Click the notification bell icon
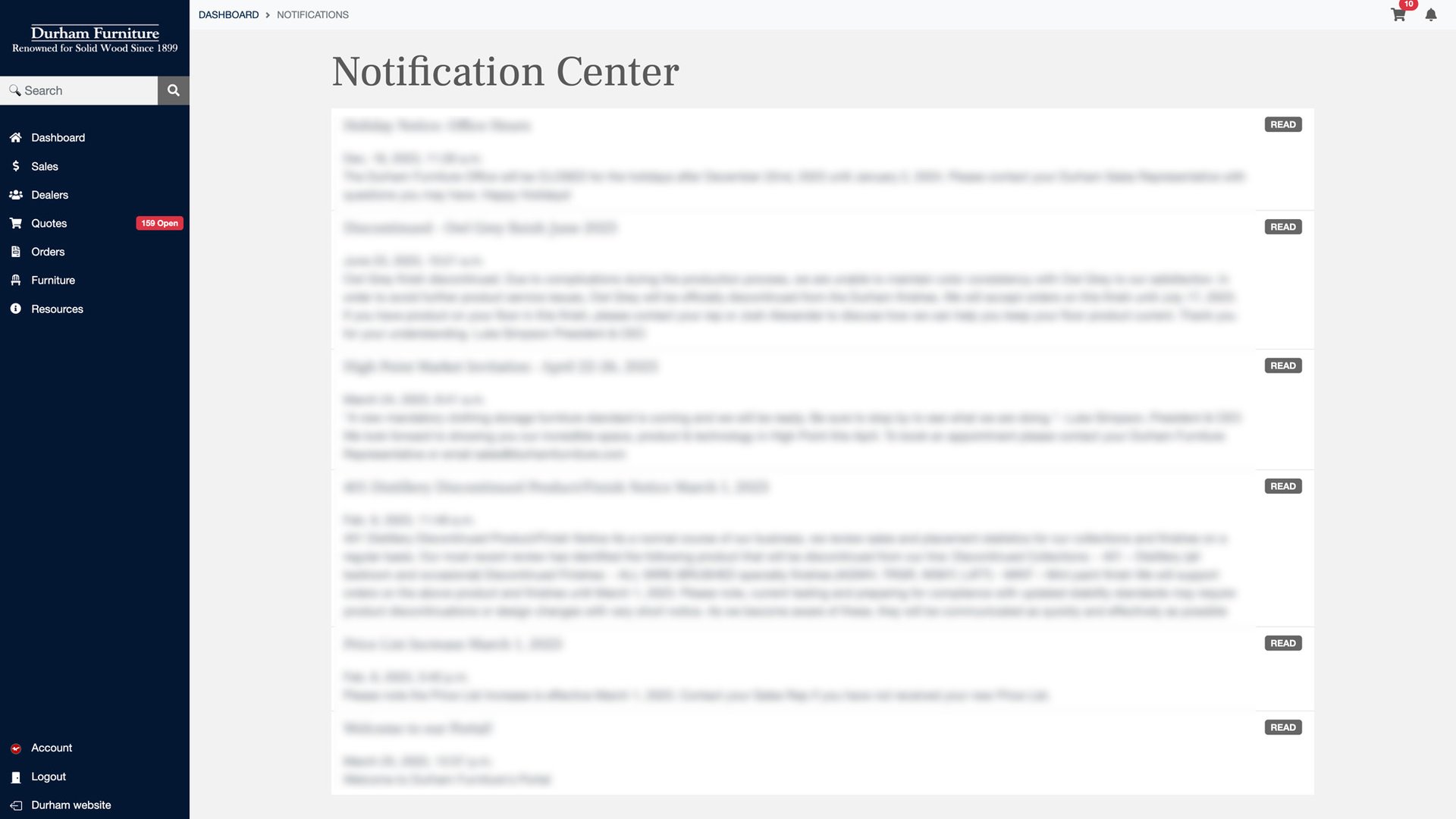Screen dimensions: 1456x819 tap(1431, 14)
